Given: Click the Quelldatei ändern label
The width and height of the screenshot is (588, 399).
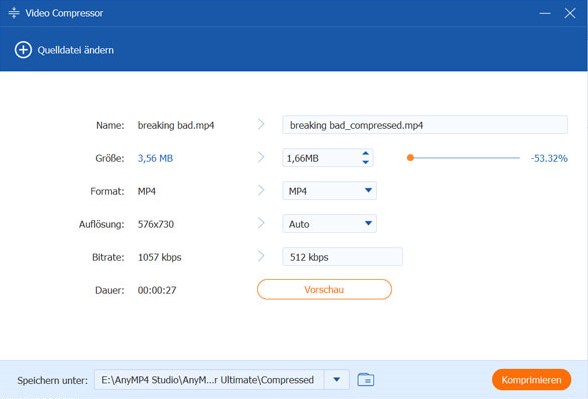Looking at the screenshot, I should point(75,50).
